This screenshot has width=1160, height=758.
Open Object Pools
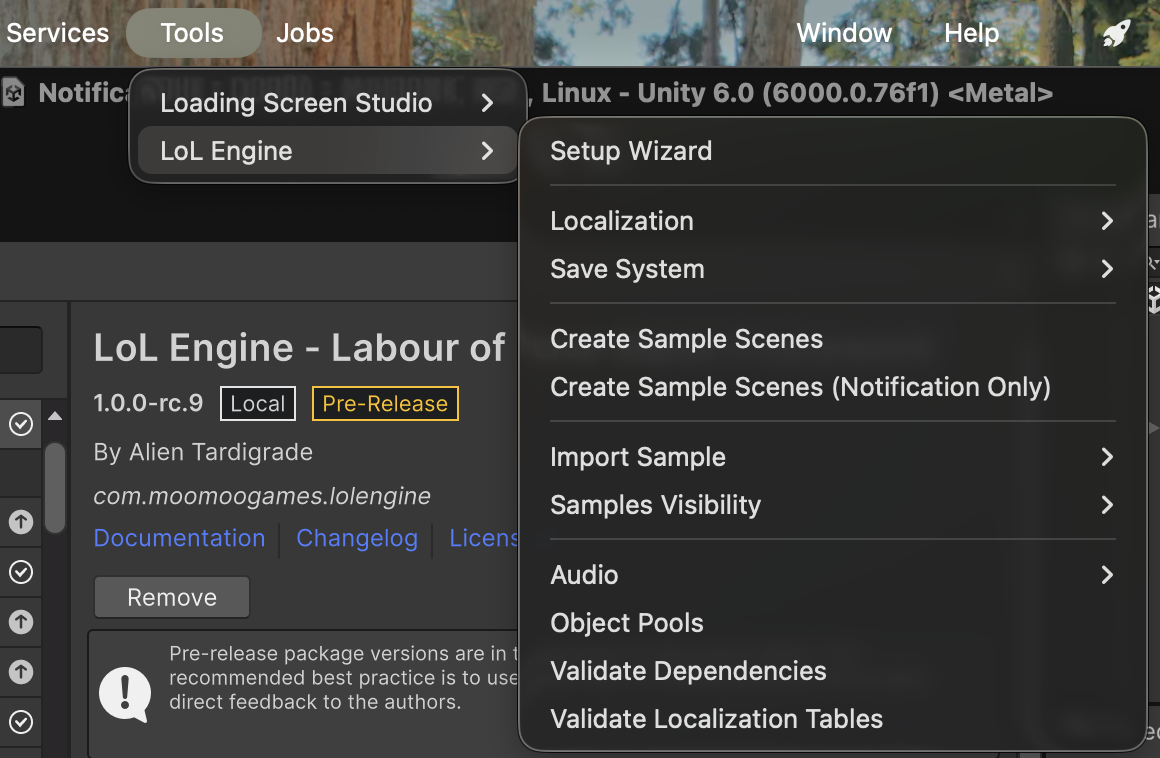pos(832,623)
